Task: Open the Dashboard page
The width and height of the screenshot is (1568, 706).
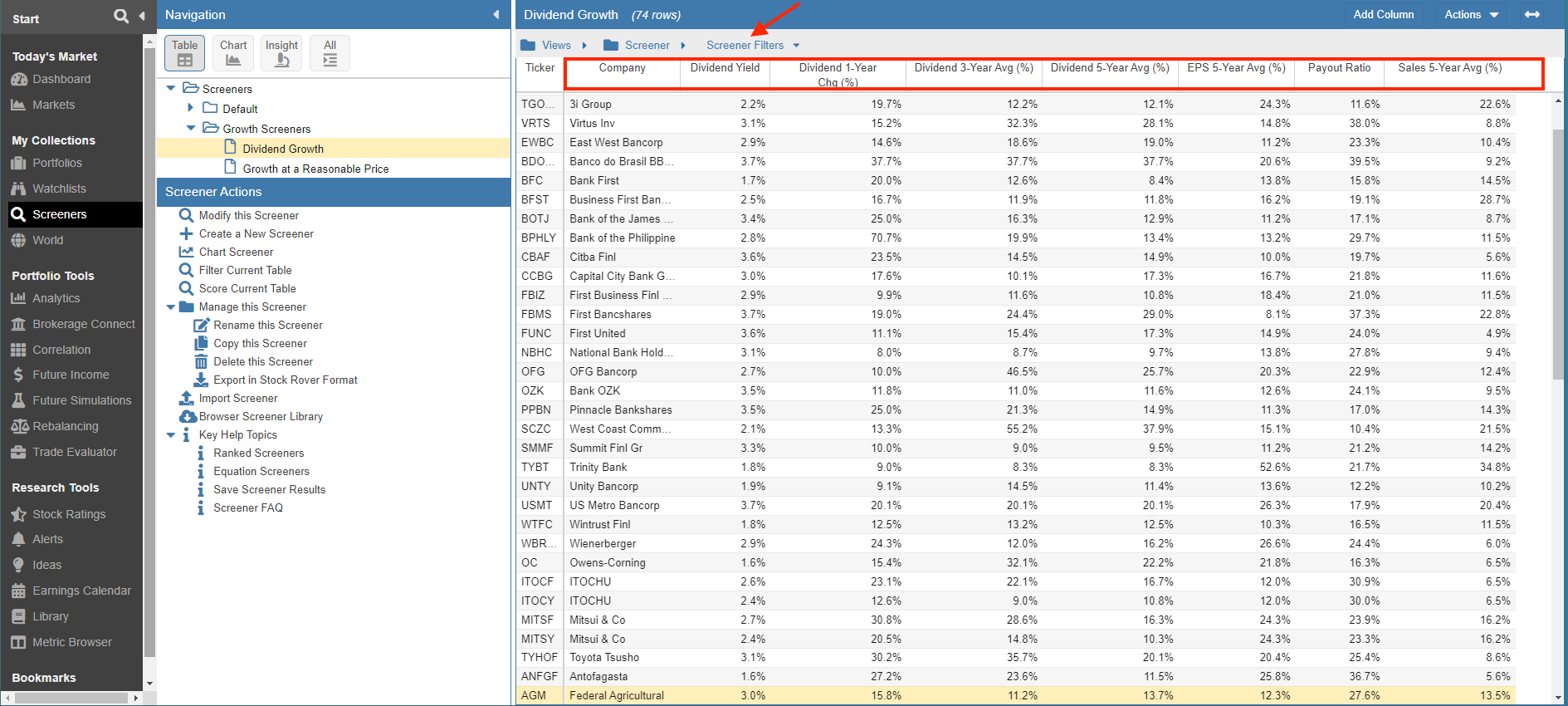Action: (x=61, y=79)
